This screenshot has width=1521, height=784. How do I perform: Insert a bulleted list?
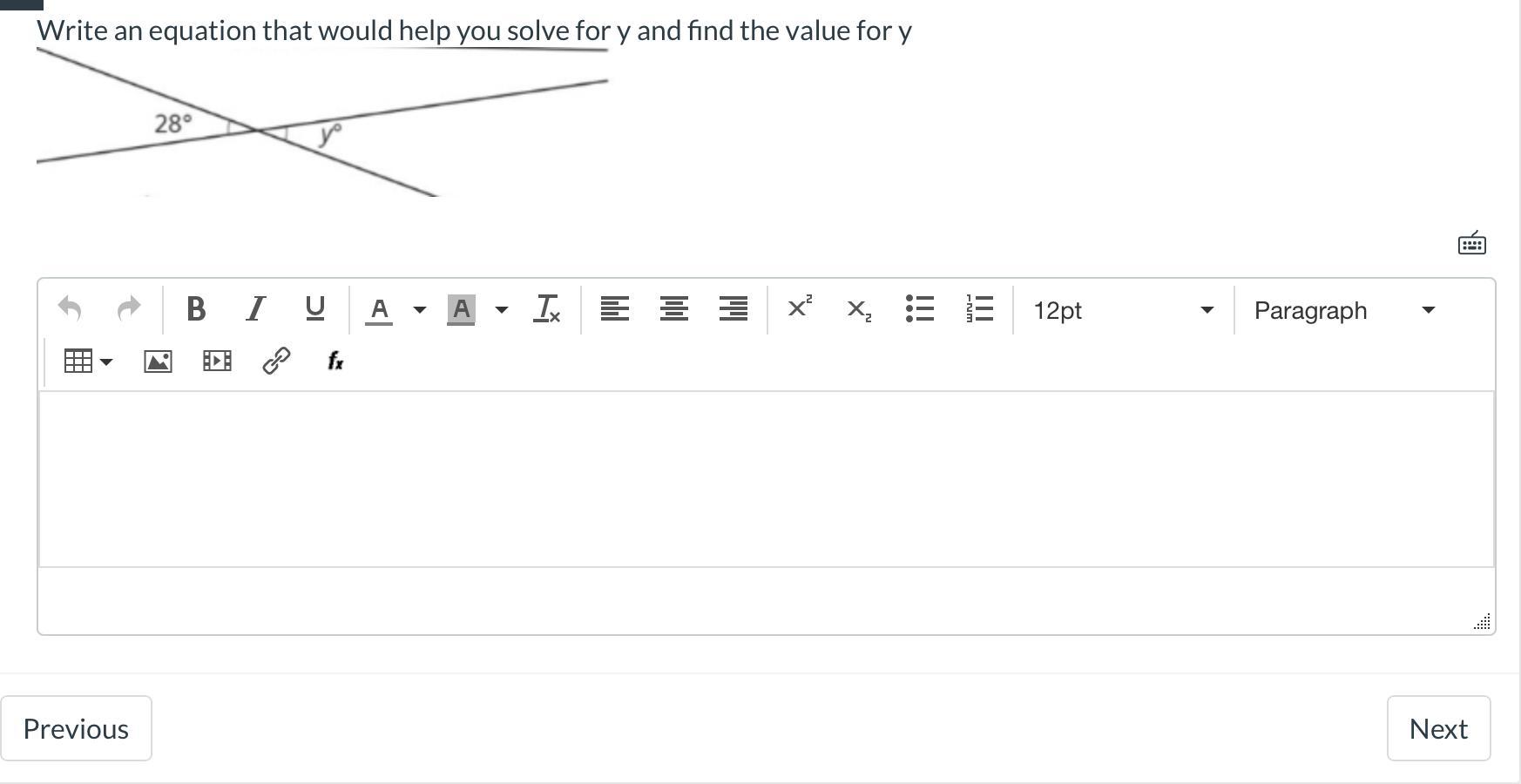[x=920, y=309]
